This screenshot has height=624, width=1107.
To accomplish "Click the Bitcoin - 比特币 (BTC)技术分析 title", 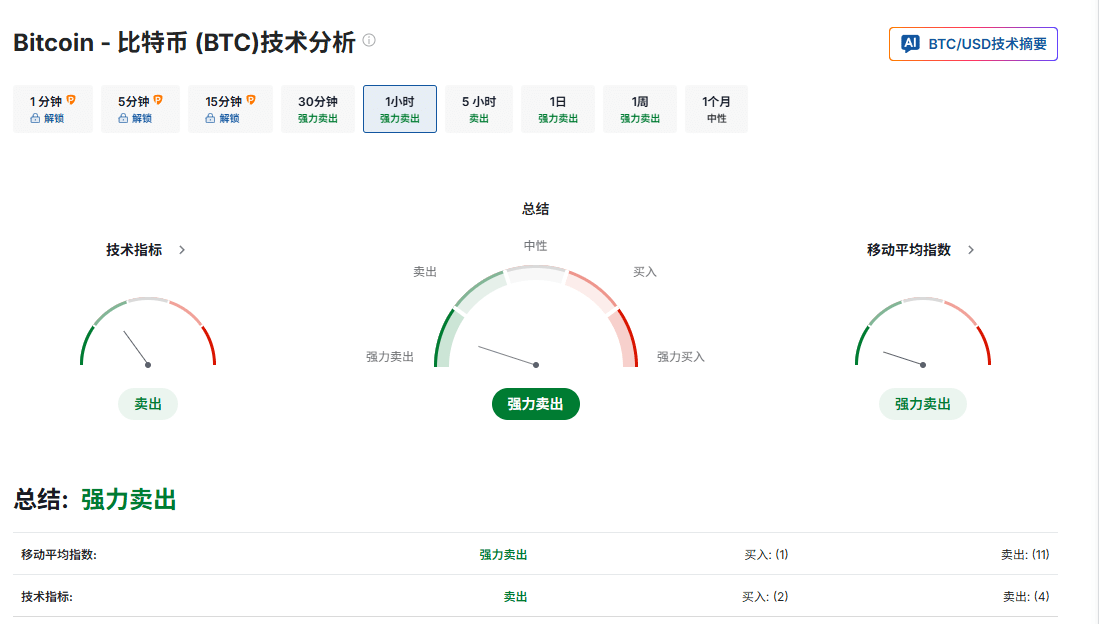I will coord(184,42).
